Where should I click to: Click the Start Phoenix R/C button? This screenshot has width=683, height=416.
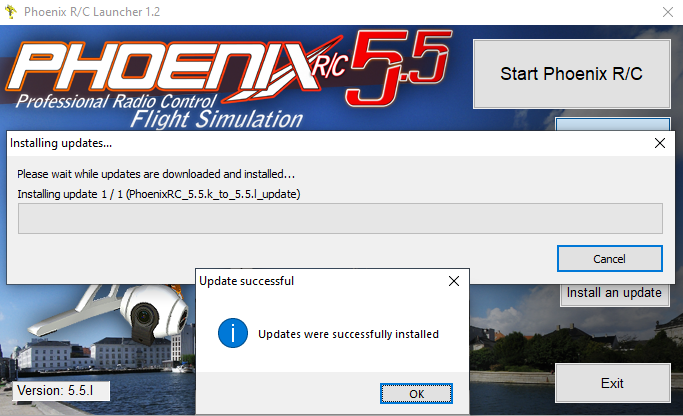pyautogui.click(x=571, y=74)
